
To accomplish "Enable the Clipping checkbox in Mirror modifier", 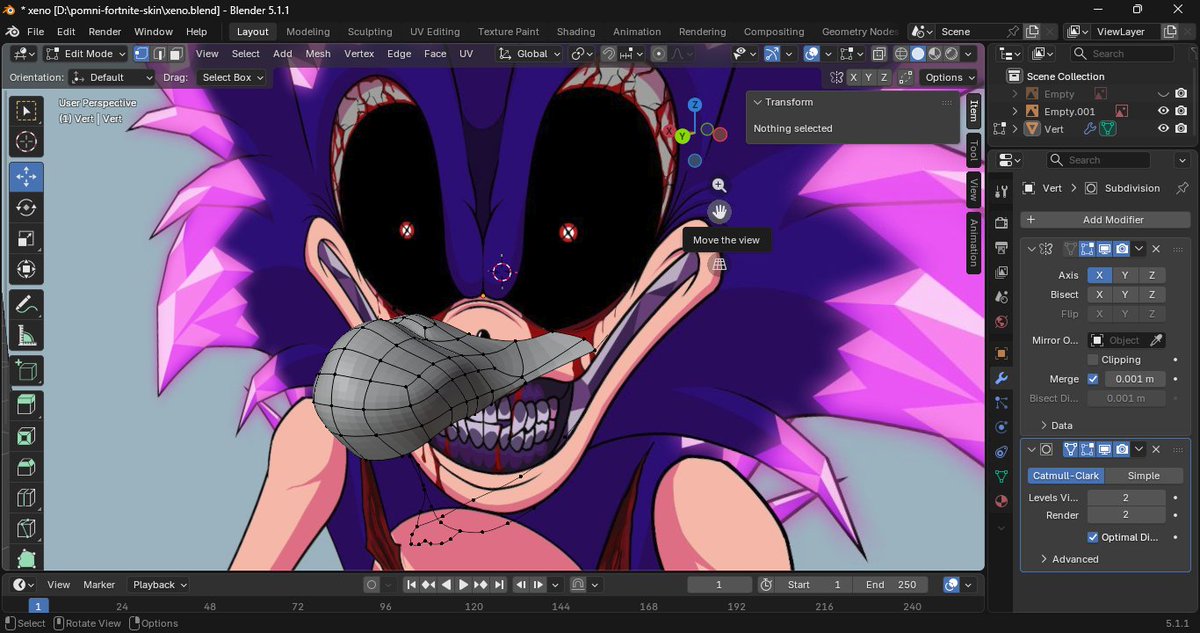I will (x=1093, y=360).
